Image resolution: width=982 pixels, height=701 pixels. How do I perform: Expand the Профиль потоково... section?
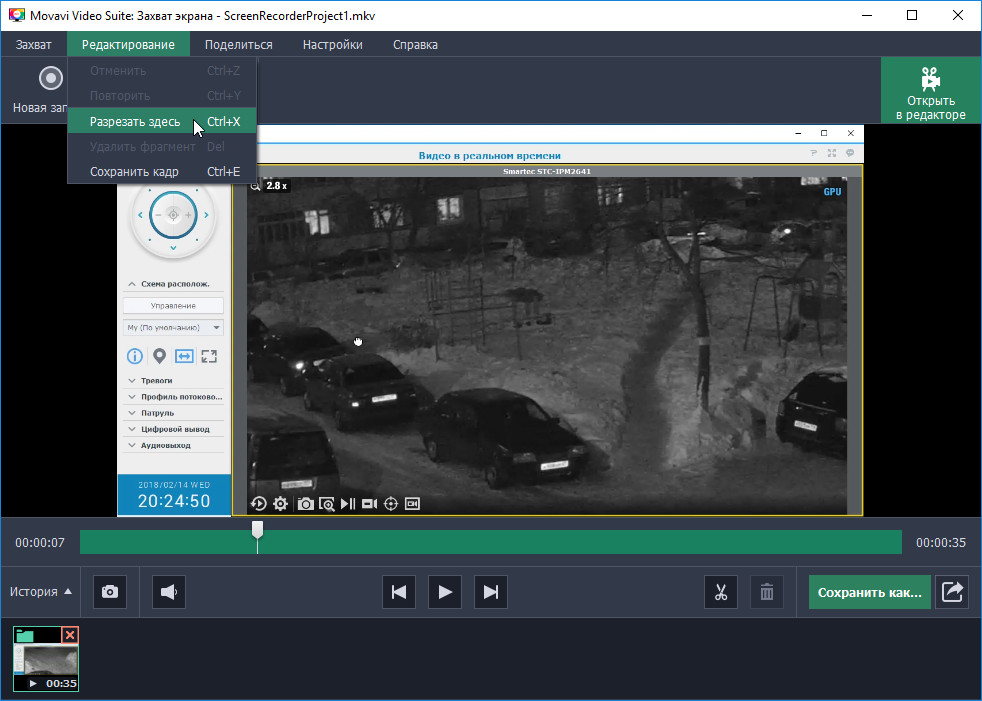pos(175,397)
